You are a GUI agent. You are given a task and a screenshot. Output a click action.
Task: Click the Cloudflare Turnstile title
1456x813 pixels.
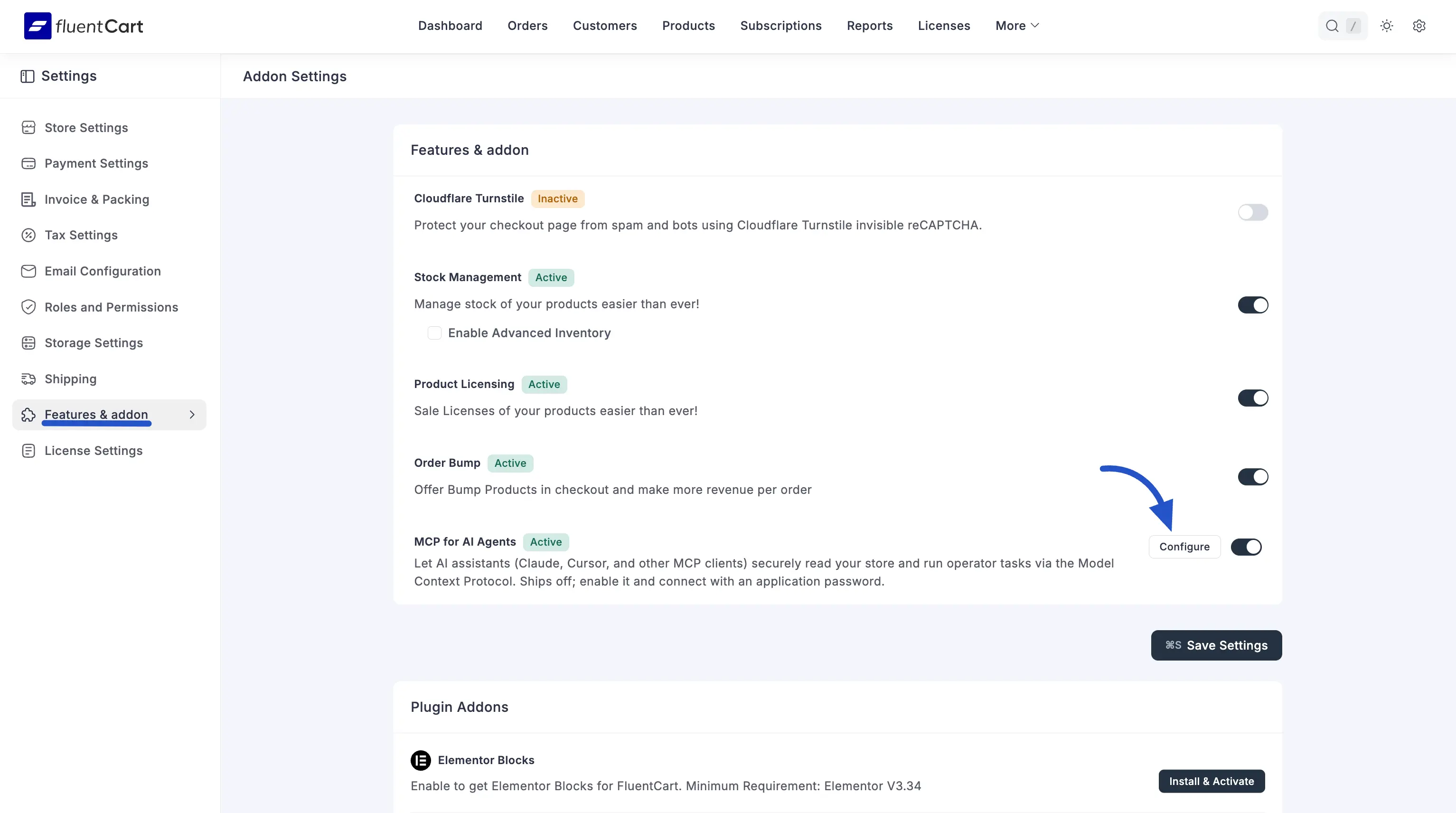(x=469, y=199)
